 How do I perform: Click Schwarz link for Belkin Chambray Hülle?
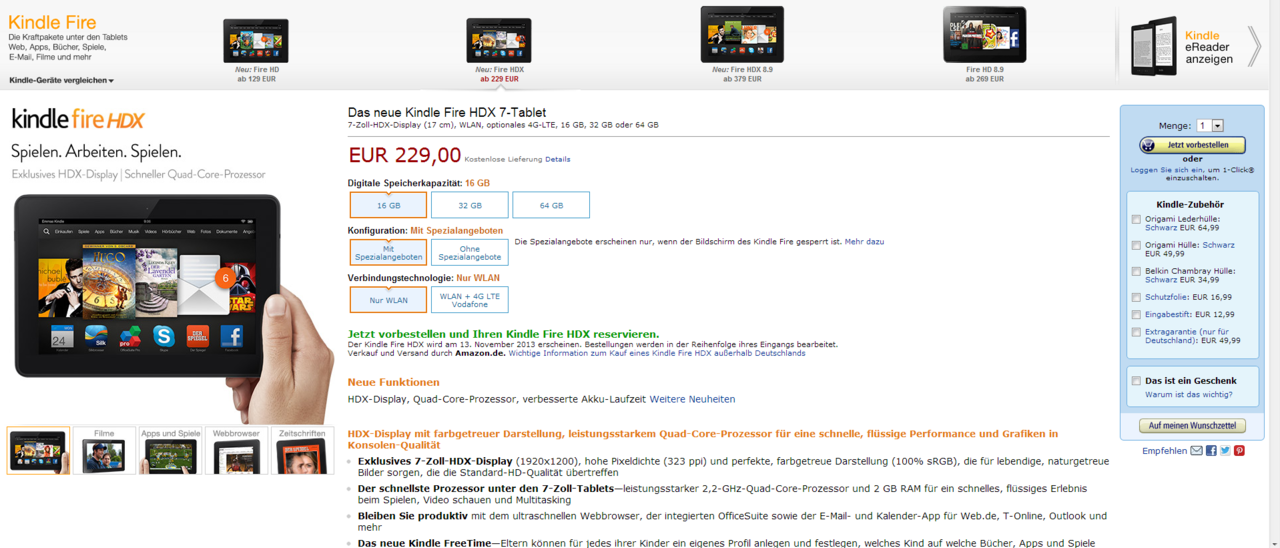[x=1162, y=280]
